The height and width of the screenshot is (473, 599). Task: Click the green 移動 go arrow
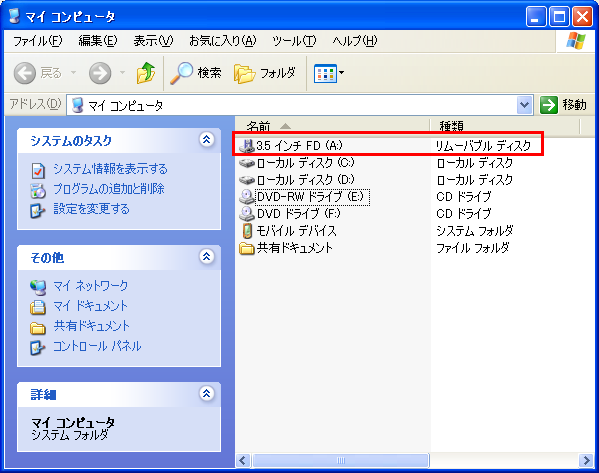click(549, 105)
